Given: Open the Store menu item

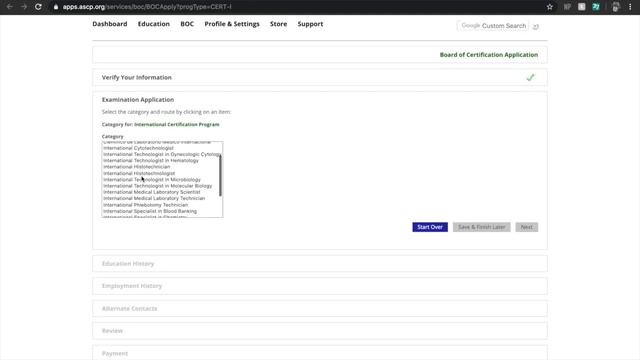Looking at the screenshot, I should click(x=278, y=24).
